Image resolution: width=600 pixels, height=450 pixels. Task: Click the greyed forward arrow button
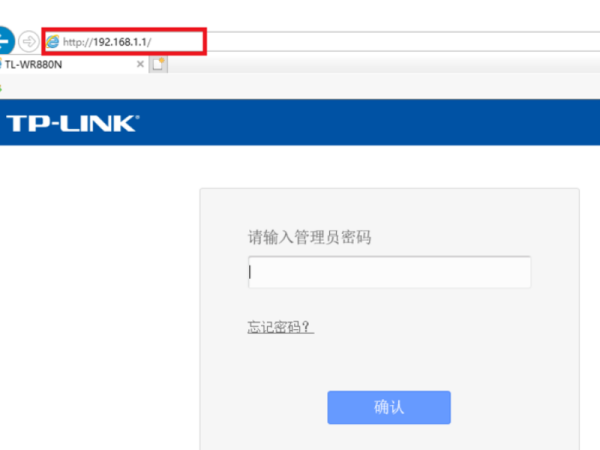click(x=29, y=41)
